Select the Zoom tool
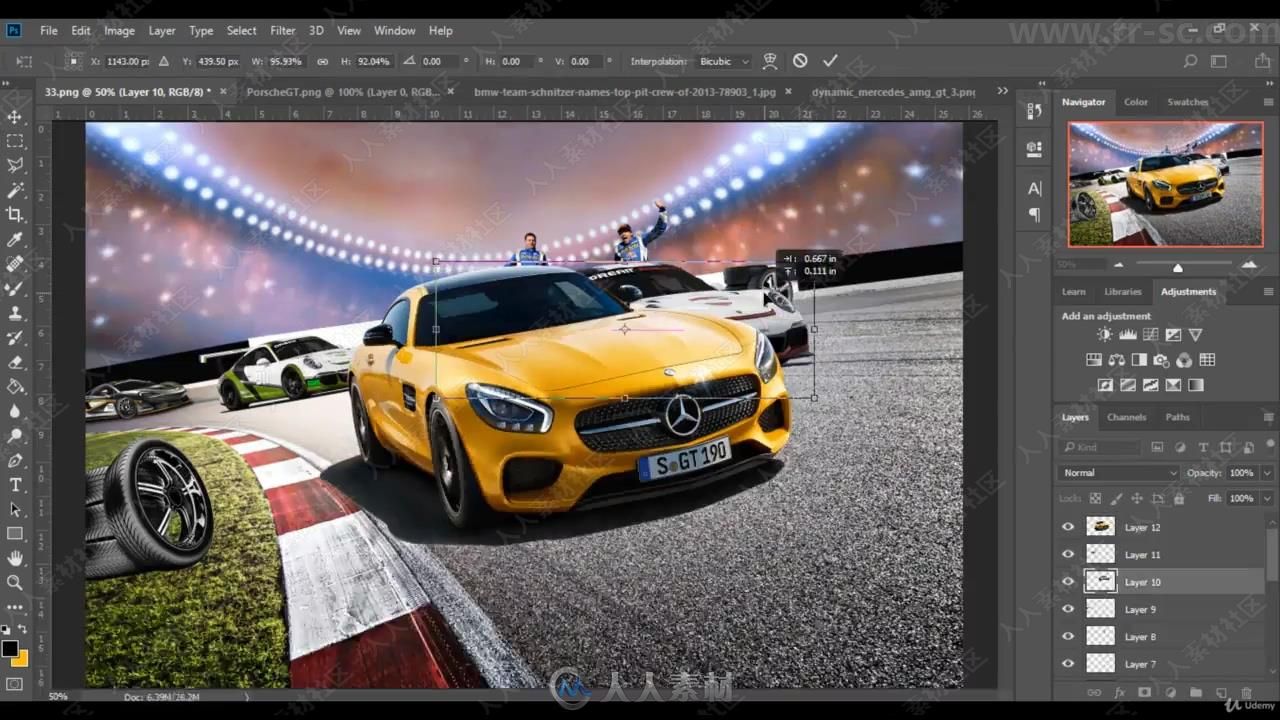The image size is (1280, 720). [15, 582]
